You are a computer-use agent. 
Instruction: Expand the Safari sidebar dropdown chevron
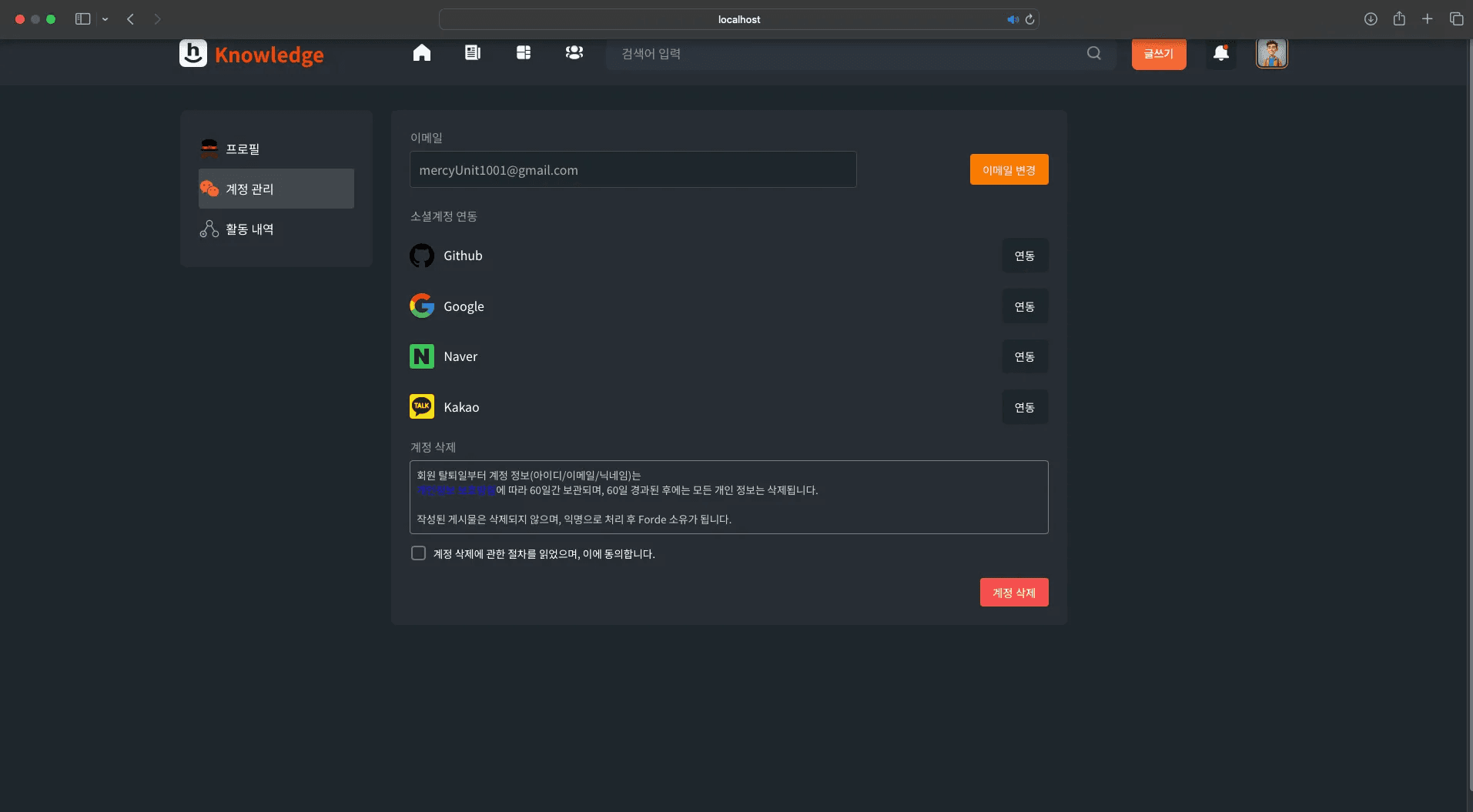pyautogui.click(x=105, y=19)
